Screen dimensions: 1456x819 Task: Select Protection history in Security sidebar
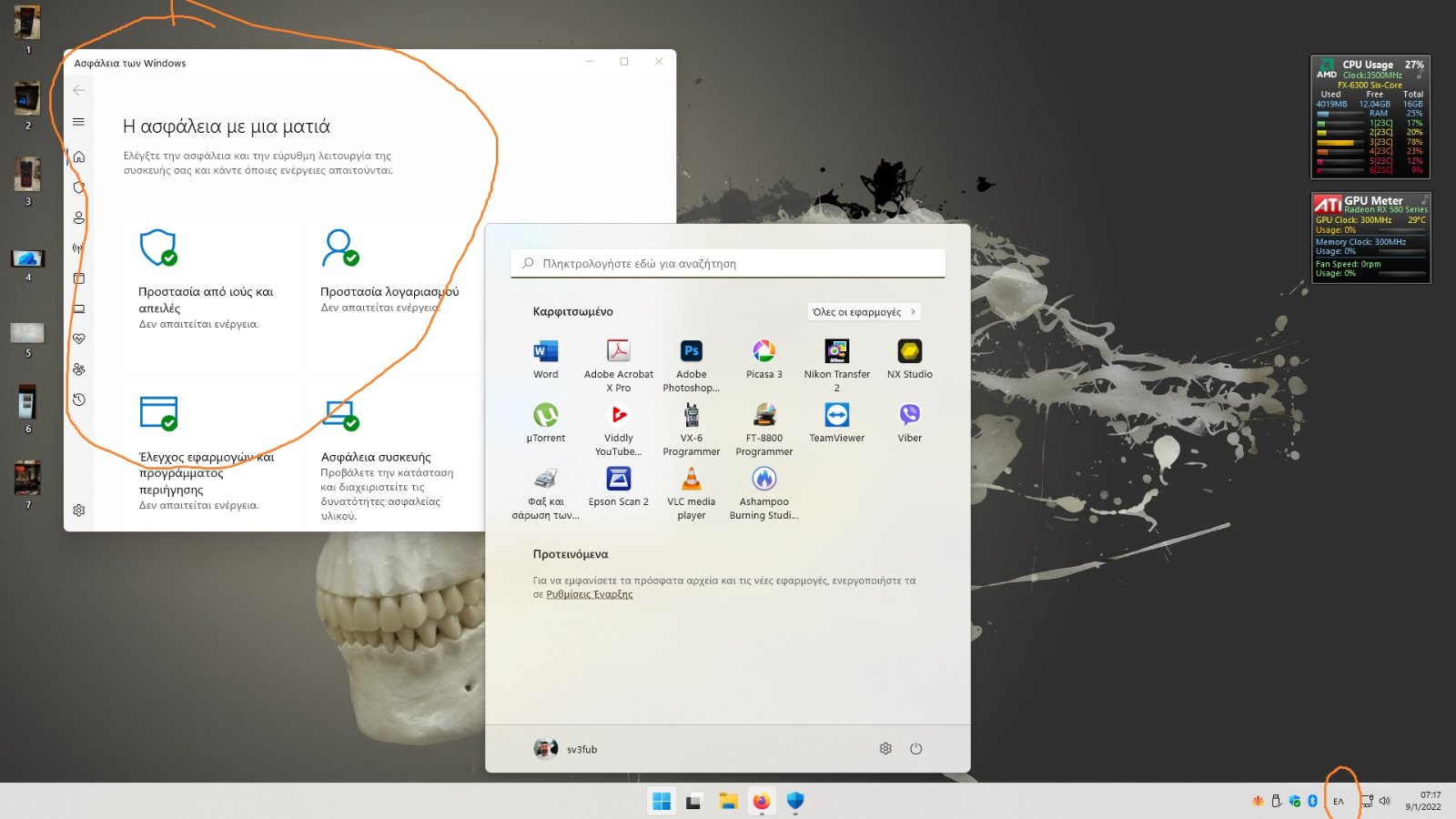tap(79, 399)
